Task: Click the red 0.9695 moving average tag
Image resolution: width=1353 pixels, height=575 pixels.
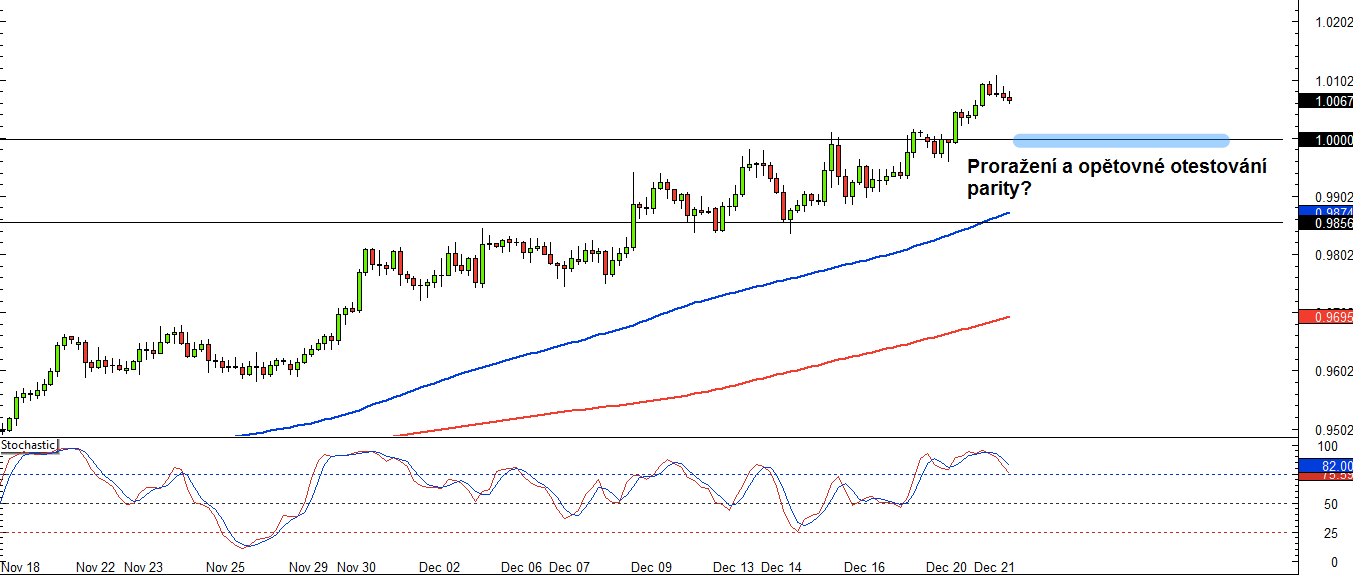Action: click(x=1325, y=317)
